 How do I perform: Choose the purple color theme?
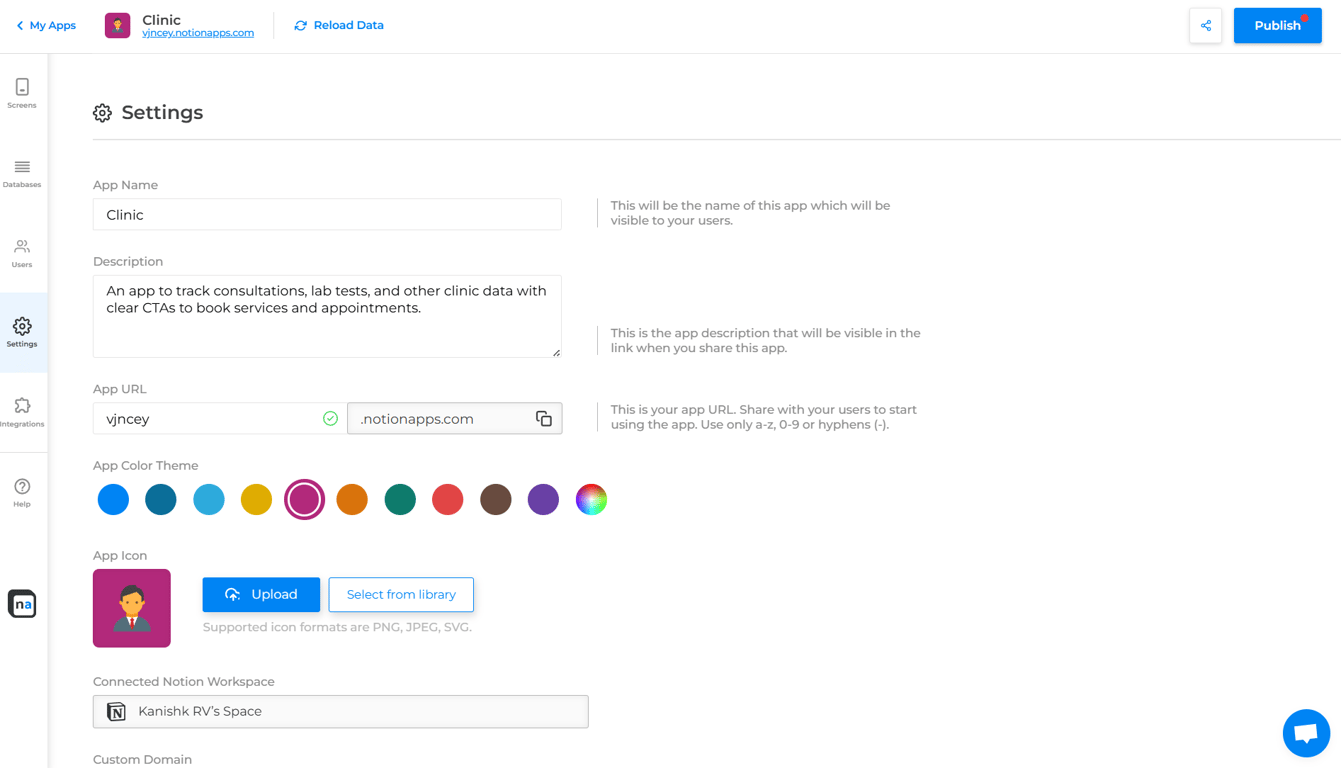(x=543, y=500)
